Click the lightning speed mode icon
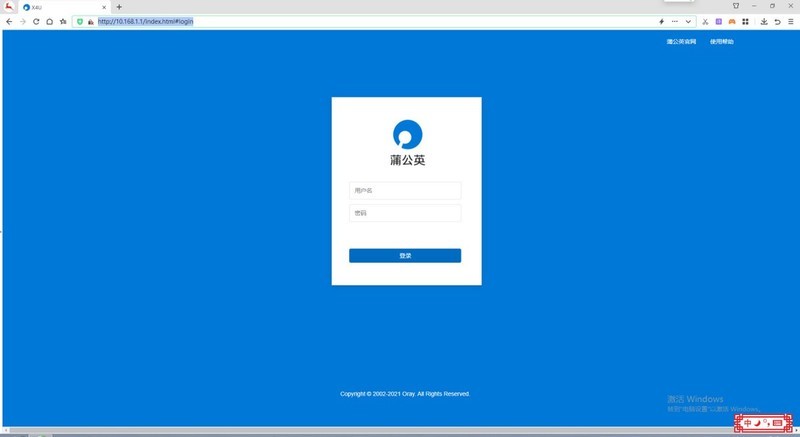Image resolution: width=800 pixels, height=437 pixels. pyautogui.click(x=661, y=21)
